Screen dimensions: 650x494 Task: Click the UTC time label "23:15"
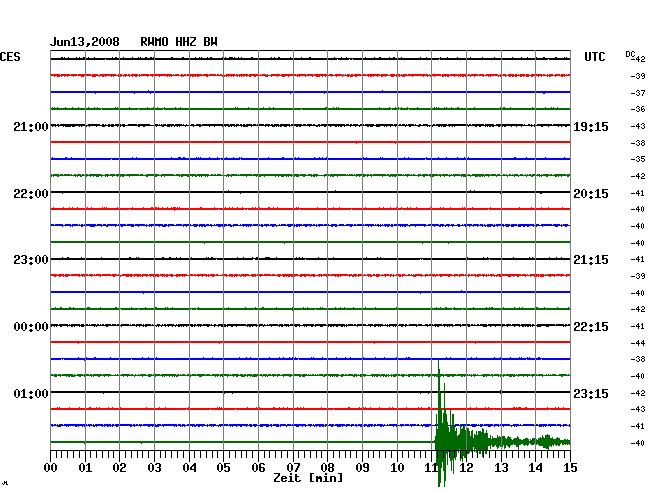tap(591, 393)
